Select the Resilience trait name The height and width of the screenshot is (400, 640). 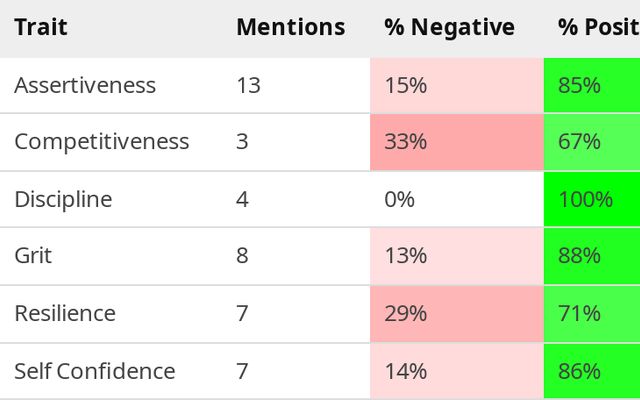click(x=65, y=314)
